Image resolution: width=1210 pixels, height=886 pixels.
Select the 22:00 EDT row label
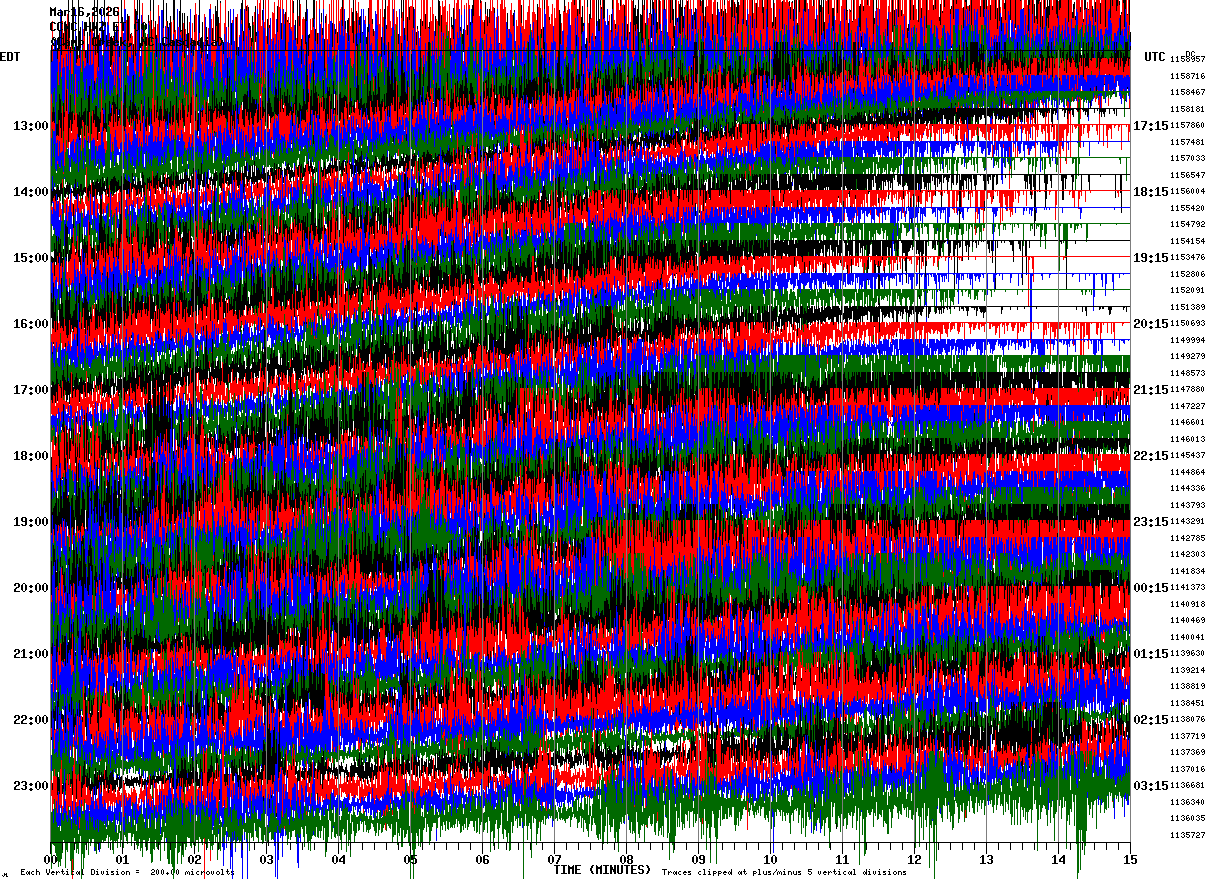(x=31, y=720)
